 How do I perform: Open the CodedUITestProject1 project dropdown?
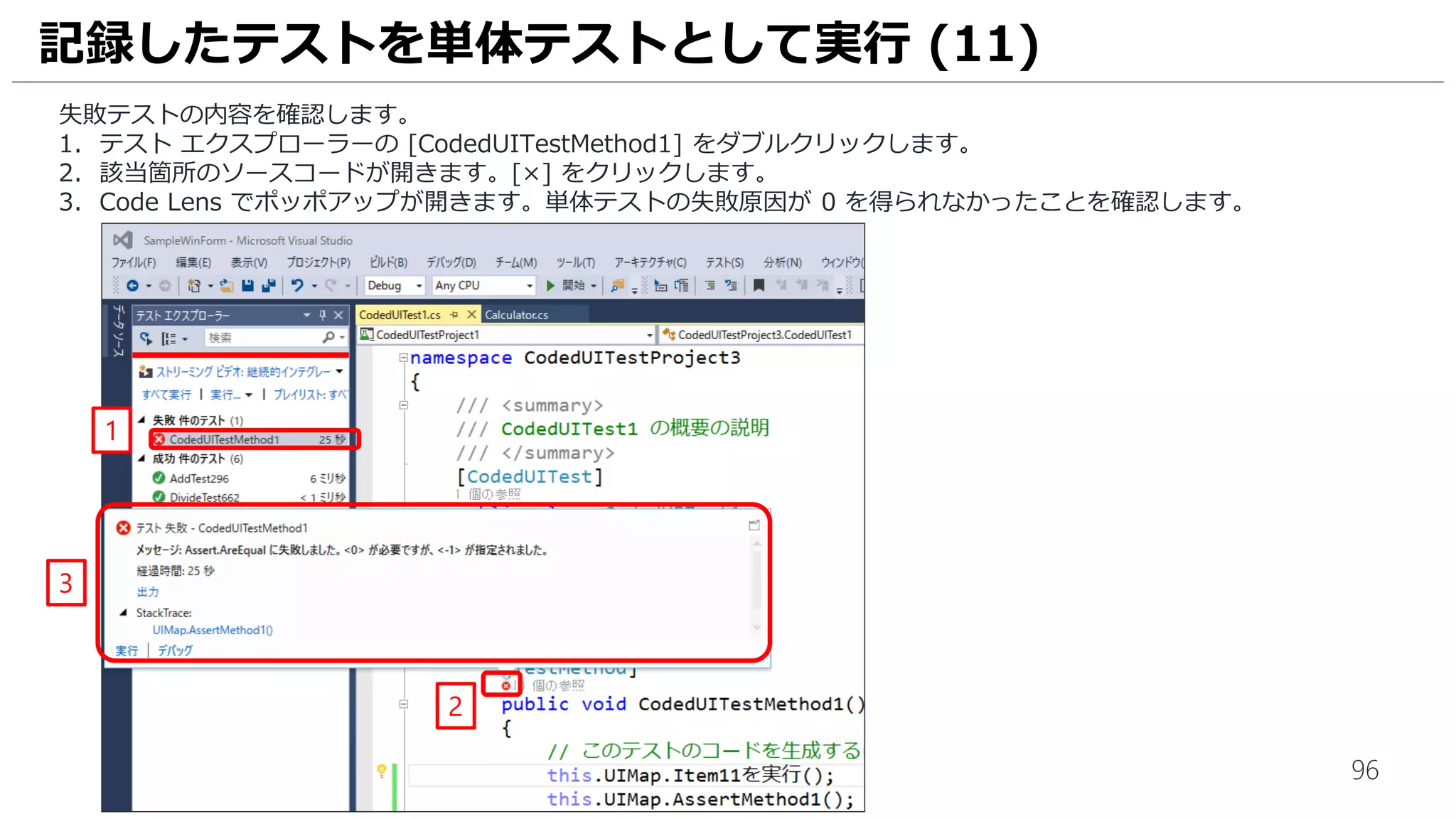pos(649,335)
